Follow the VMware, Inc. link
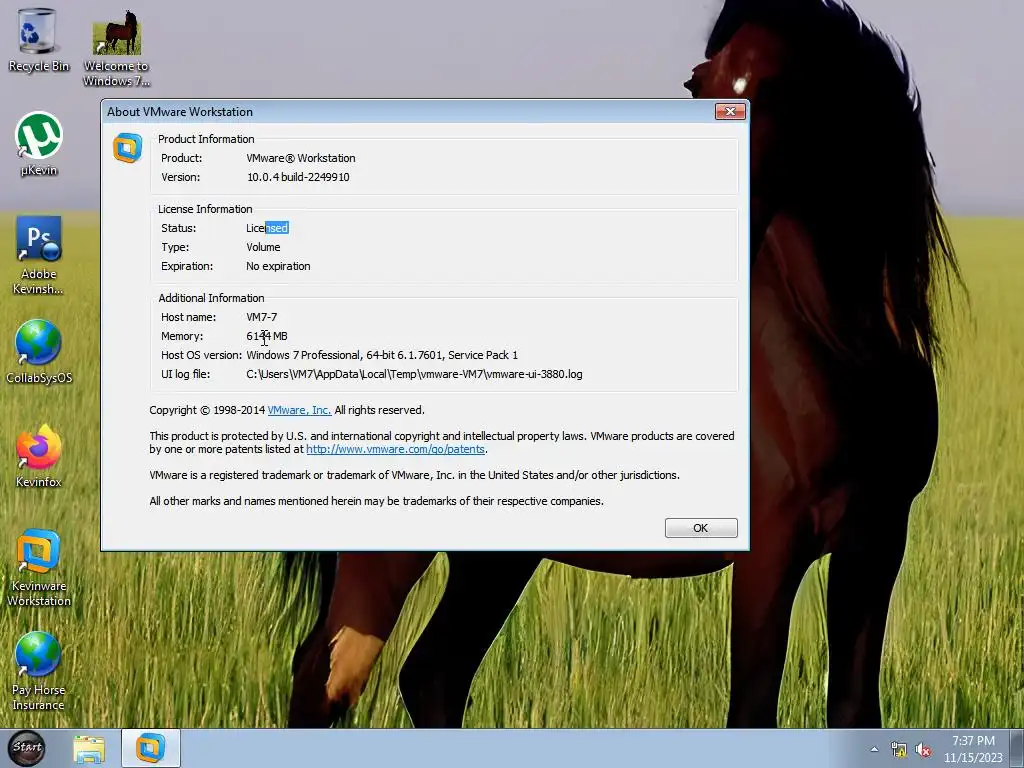The height and width of the screenshot is (768, 1024). (299, 410)
